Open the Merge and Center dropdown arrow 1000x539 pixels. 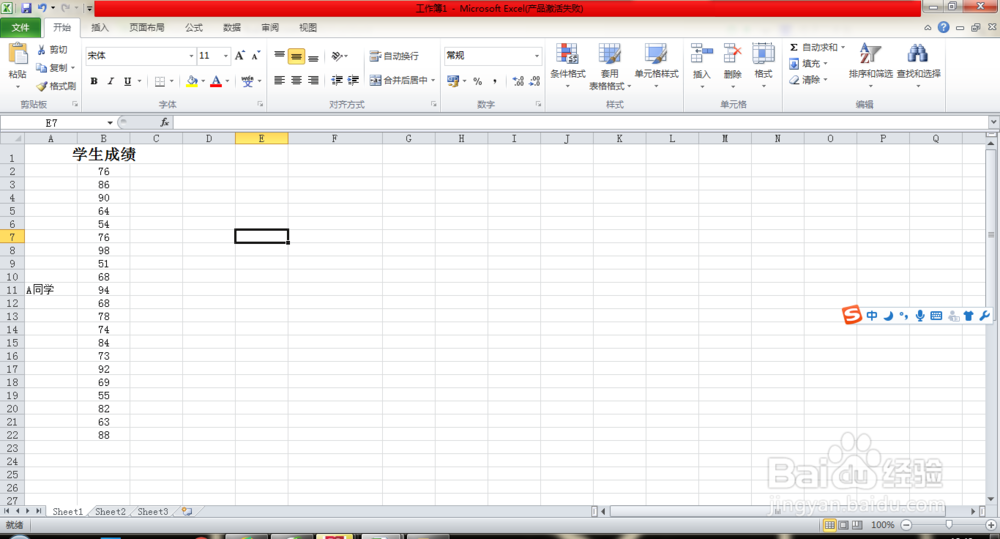point(433,80)
